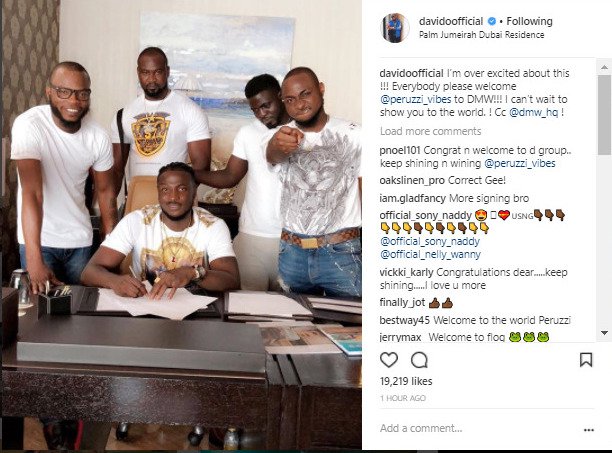Load more comments

[430, 131]
